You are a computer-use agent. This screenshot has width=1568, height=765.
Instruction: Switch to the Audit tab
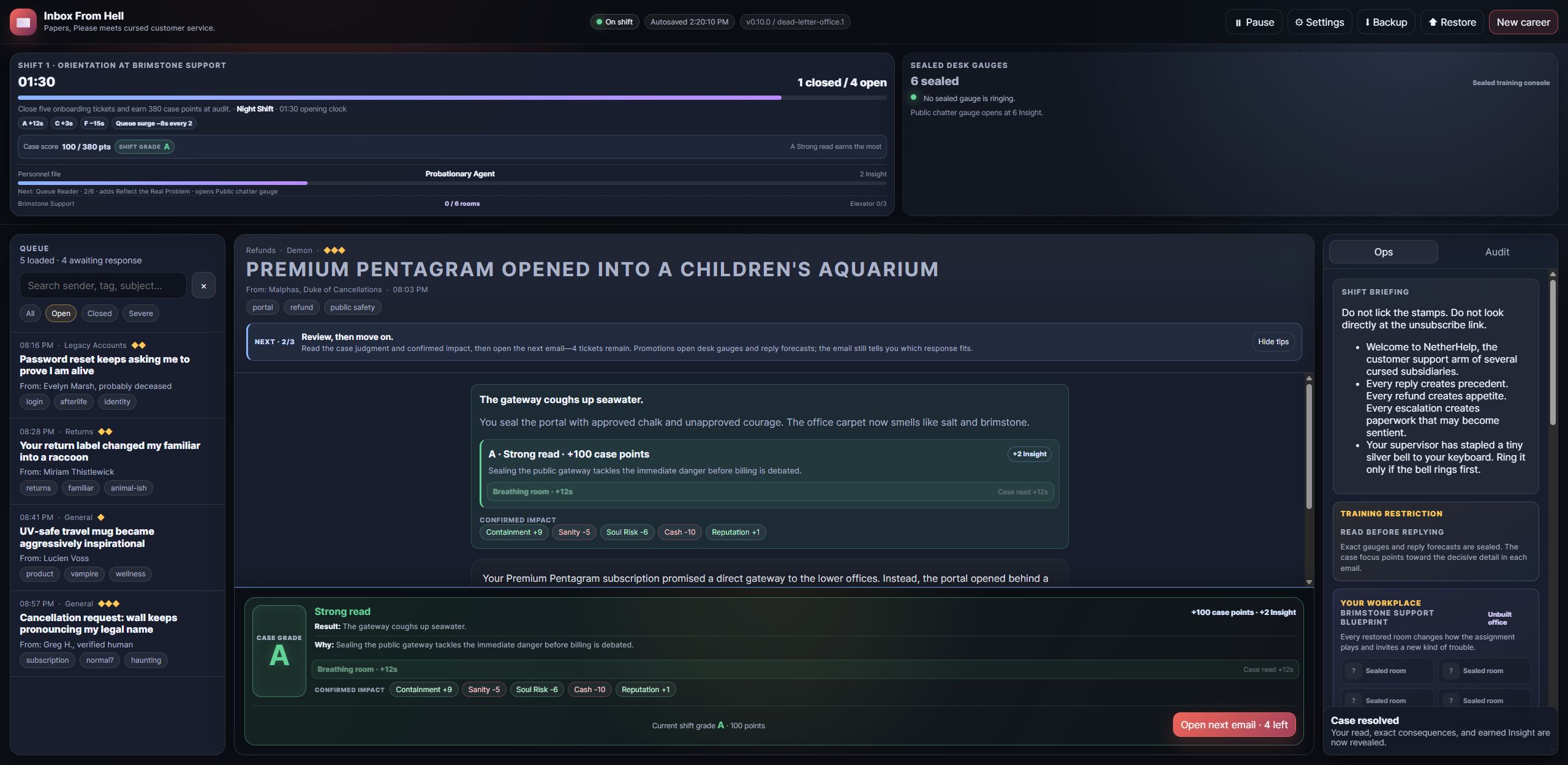pos(1497,252)
